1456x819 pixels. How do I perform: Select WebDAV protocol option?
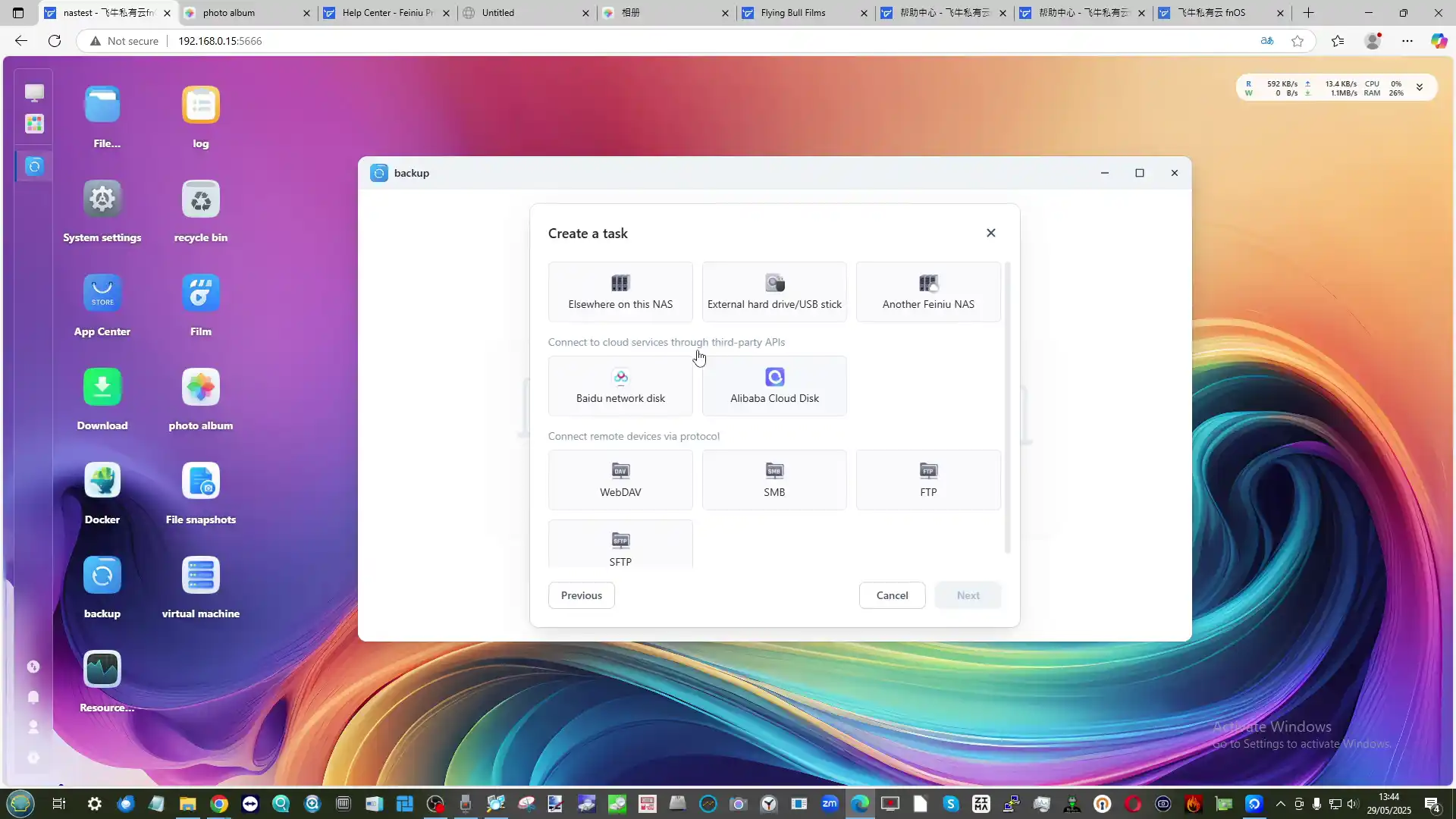coord(620,480)
